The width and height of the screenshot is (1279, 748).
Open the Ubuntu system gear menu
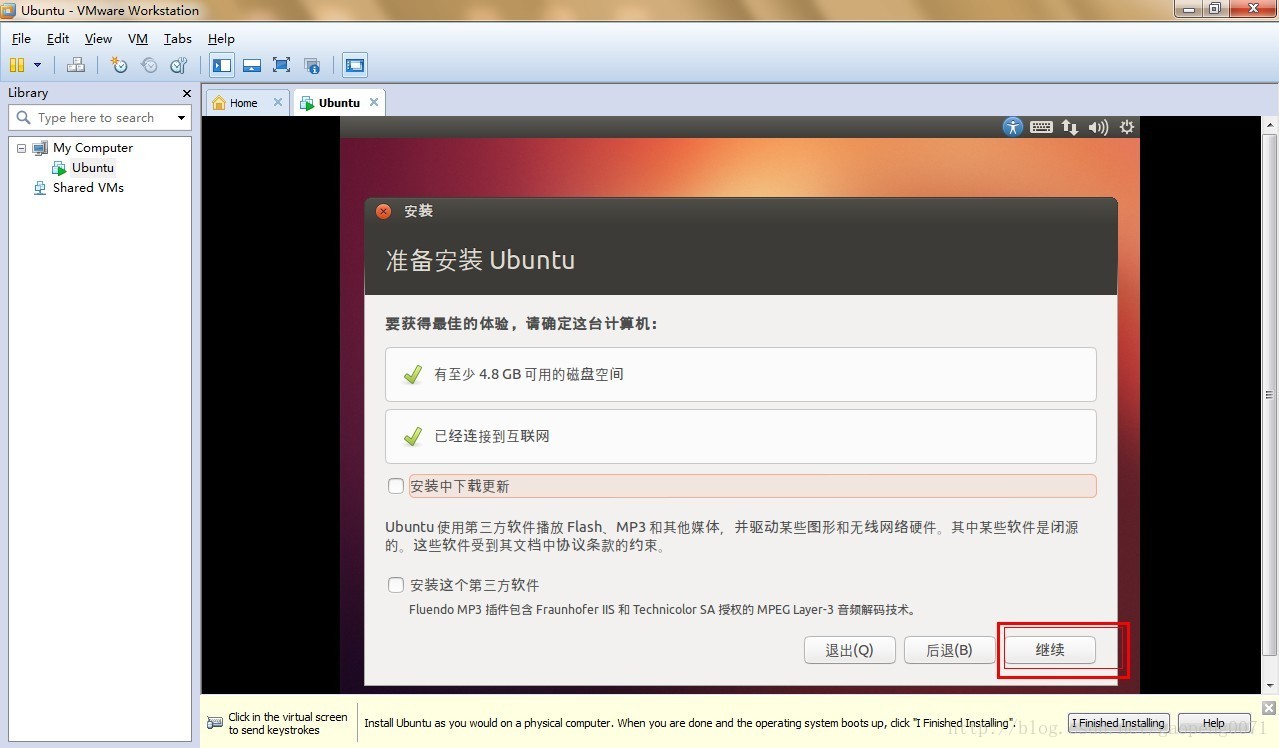click(1127, 127)
